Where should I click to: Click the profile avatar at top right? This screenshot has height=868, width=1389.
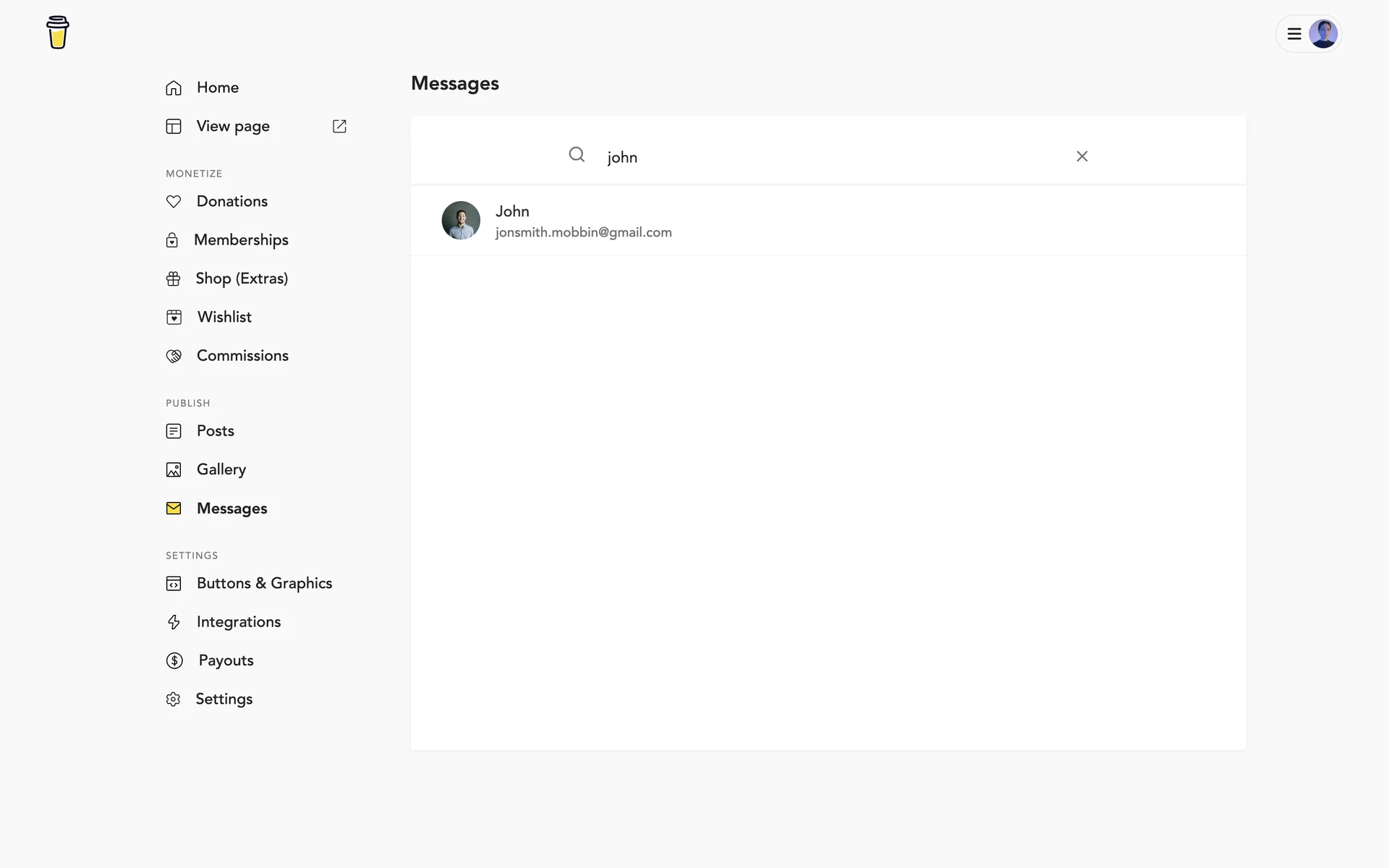pos(1322,34)
